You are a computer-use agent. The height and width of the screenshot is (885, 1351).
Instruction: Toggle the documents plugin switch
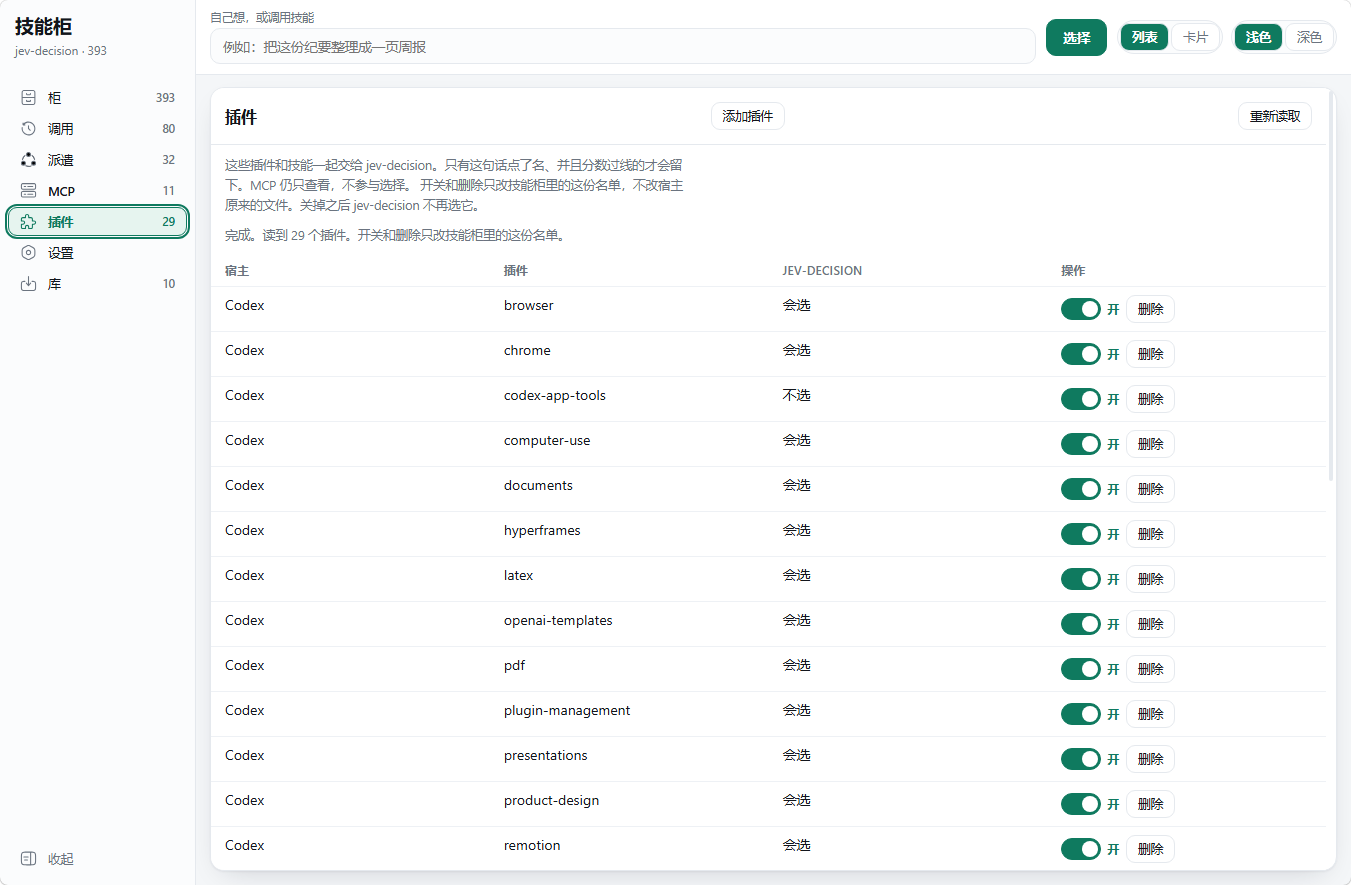[x=1081, y=489]
